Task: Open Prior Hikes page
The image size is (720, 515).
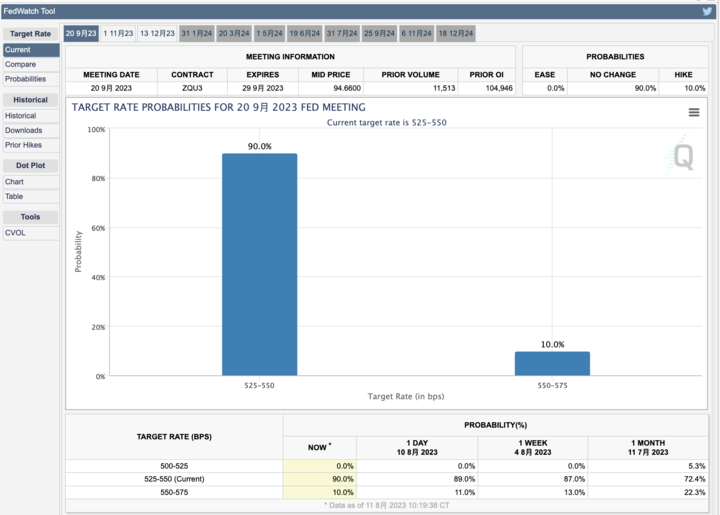Action: [31, 145]
